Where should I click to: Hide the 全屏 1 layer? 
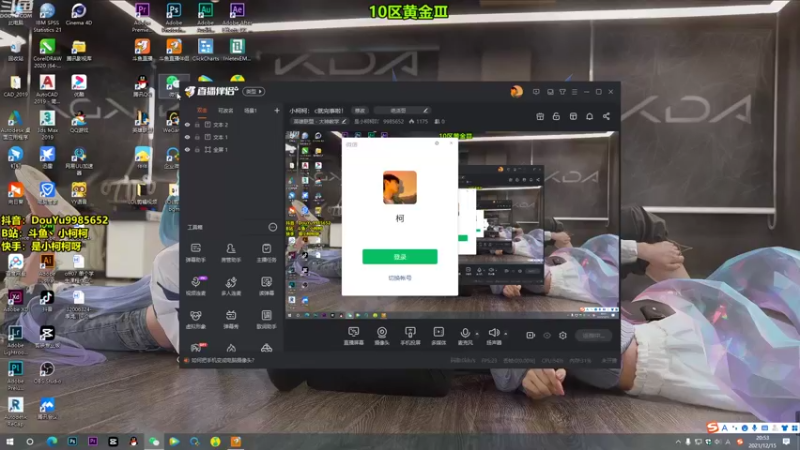point(187,149)
